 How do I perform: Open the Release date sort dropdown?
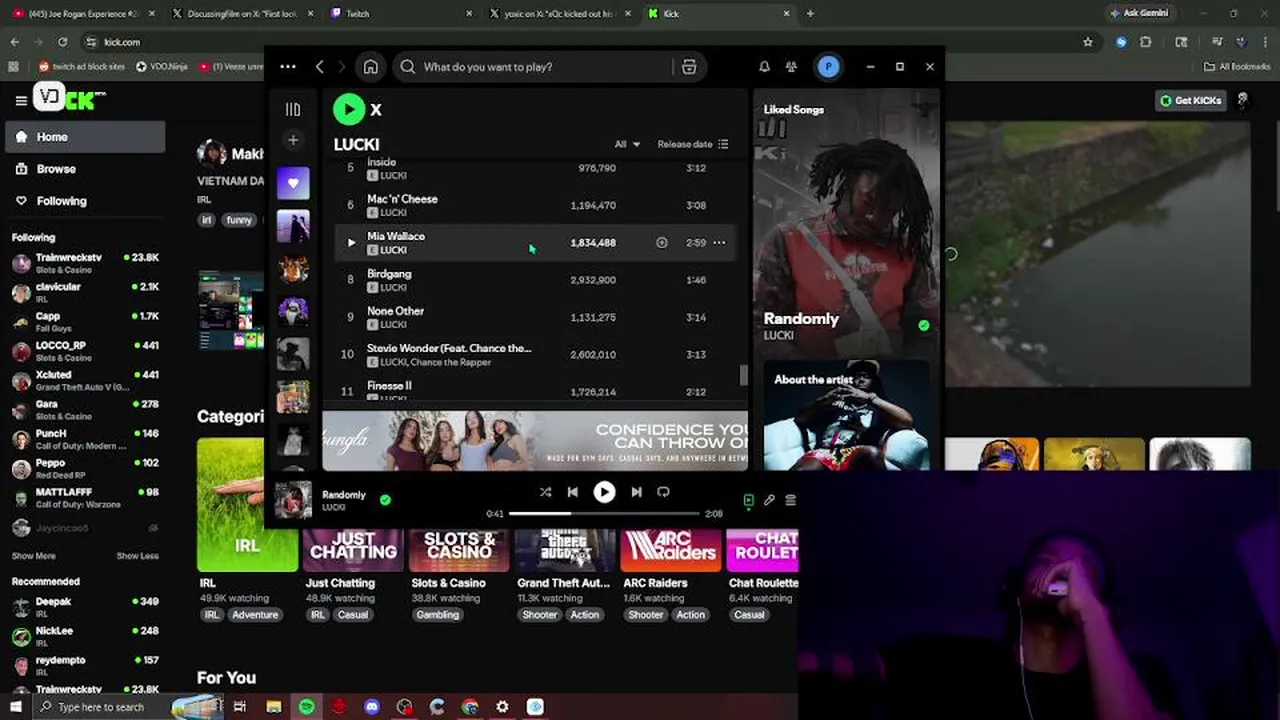(x=693, y=144)
